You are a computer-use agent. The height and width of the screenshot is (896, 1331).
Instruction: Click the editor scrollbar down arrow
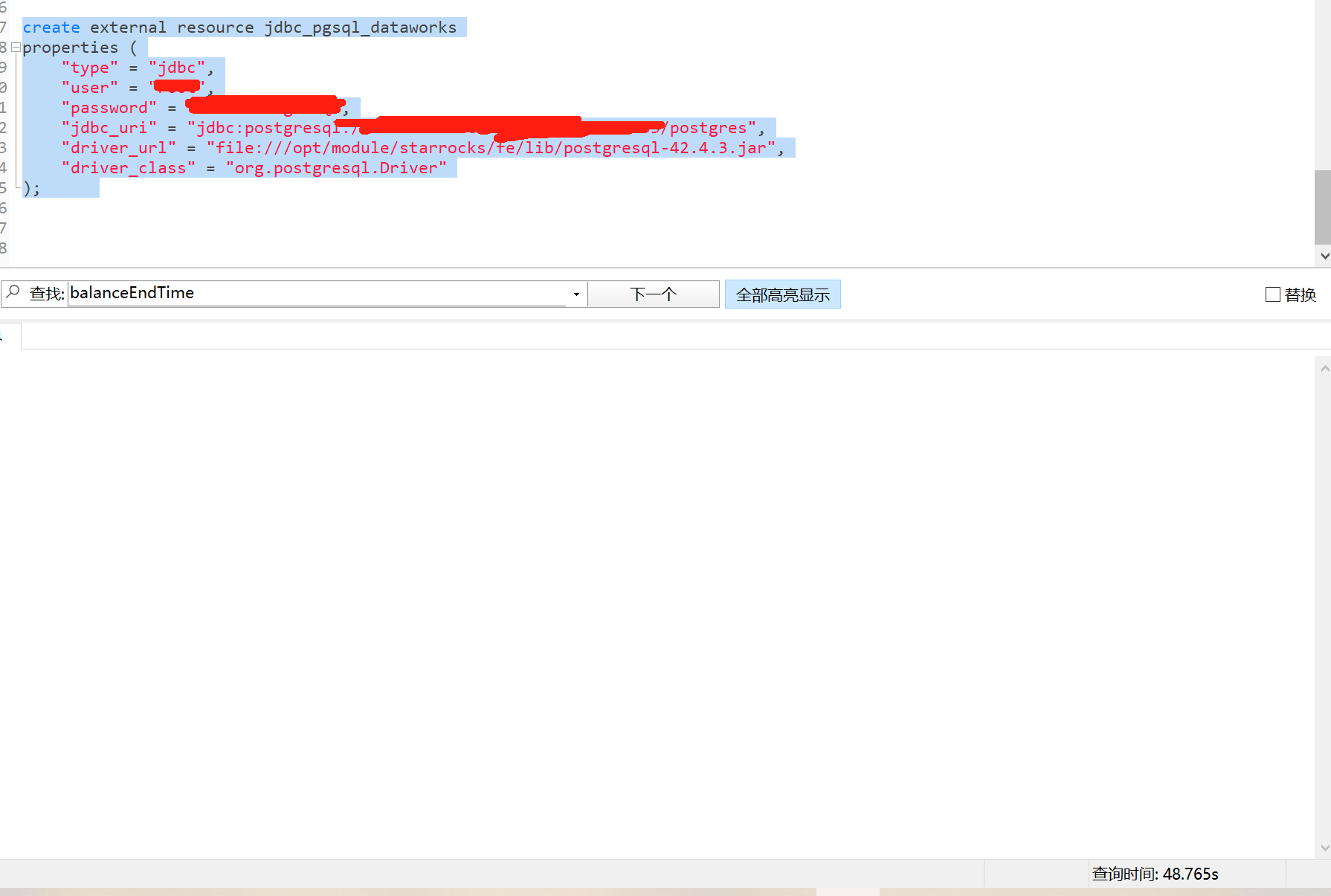point(1324,256)
